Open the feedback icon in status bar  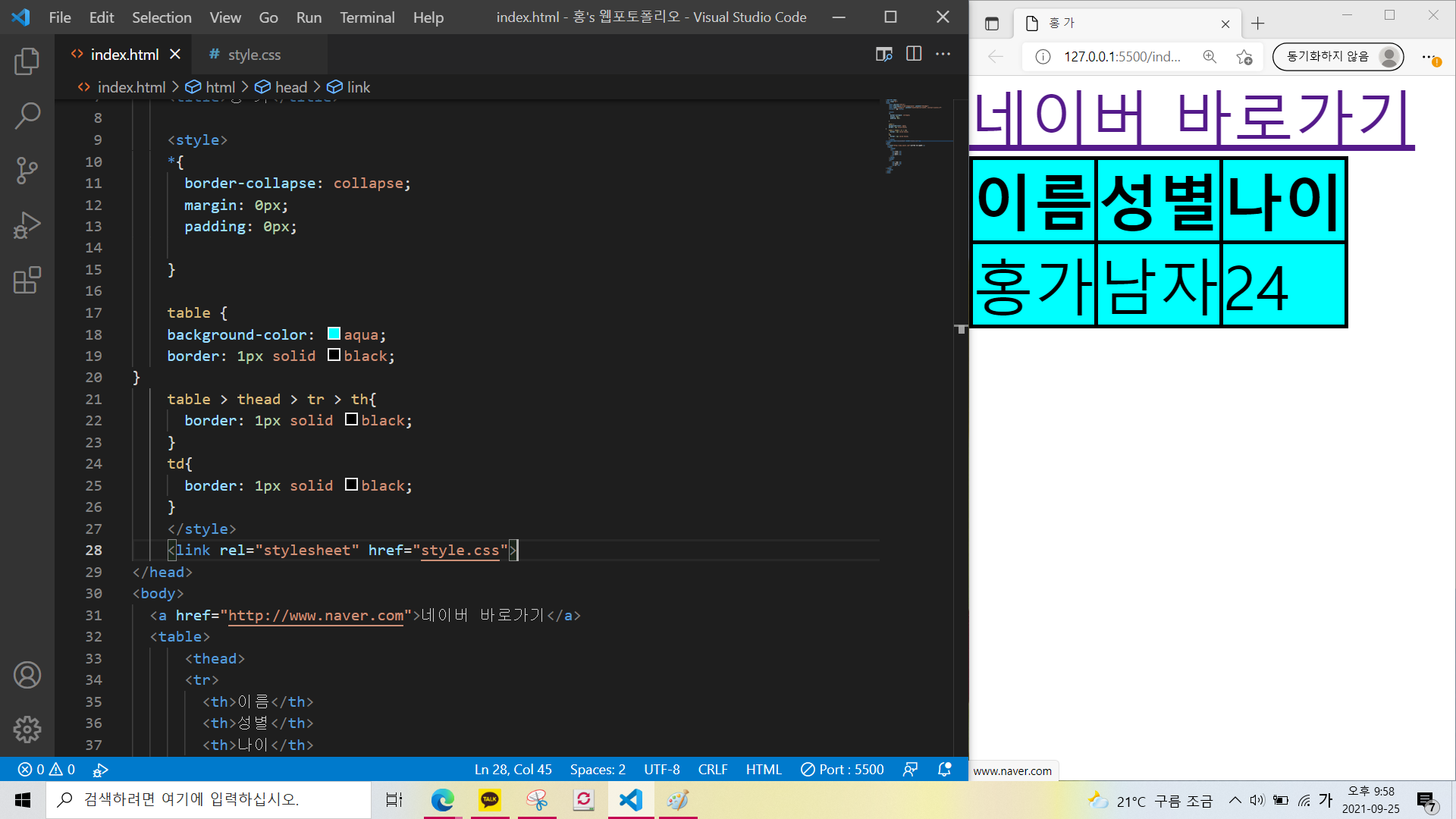(911, 769)
